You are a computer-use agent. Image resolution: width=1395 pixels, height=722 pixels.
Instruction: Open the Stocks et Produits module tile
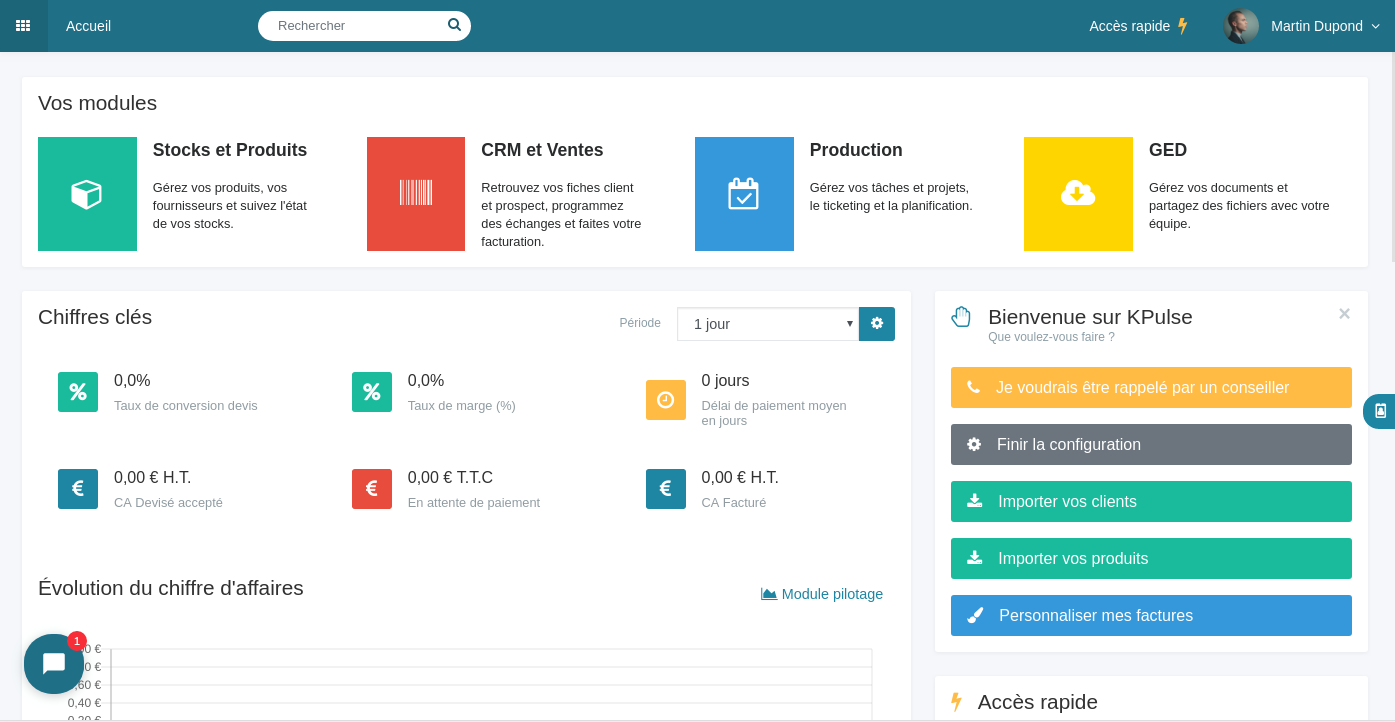point(87,194)
